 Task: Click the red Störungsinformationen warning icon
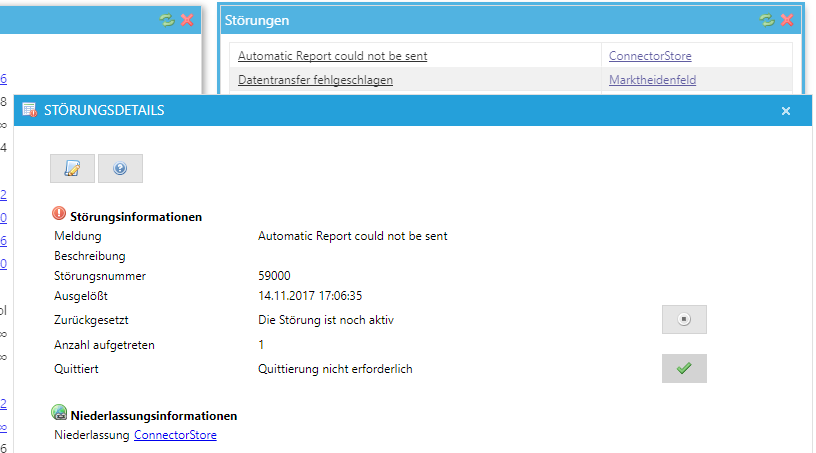[x=59, y=215]
